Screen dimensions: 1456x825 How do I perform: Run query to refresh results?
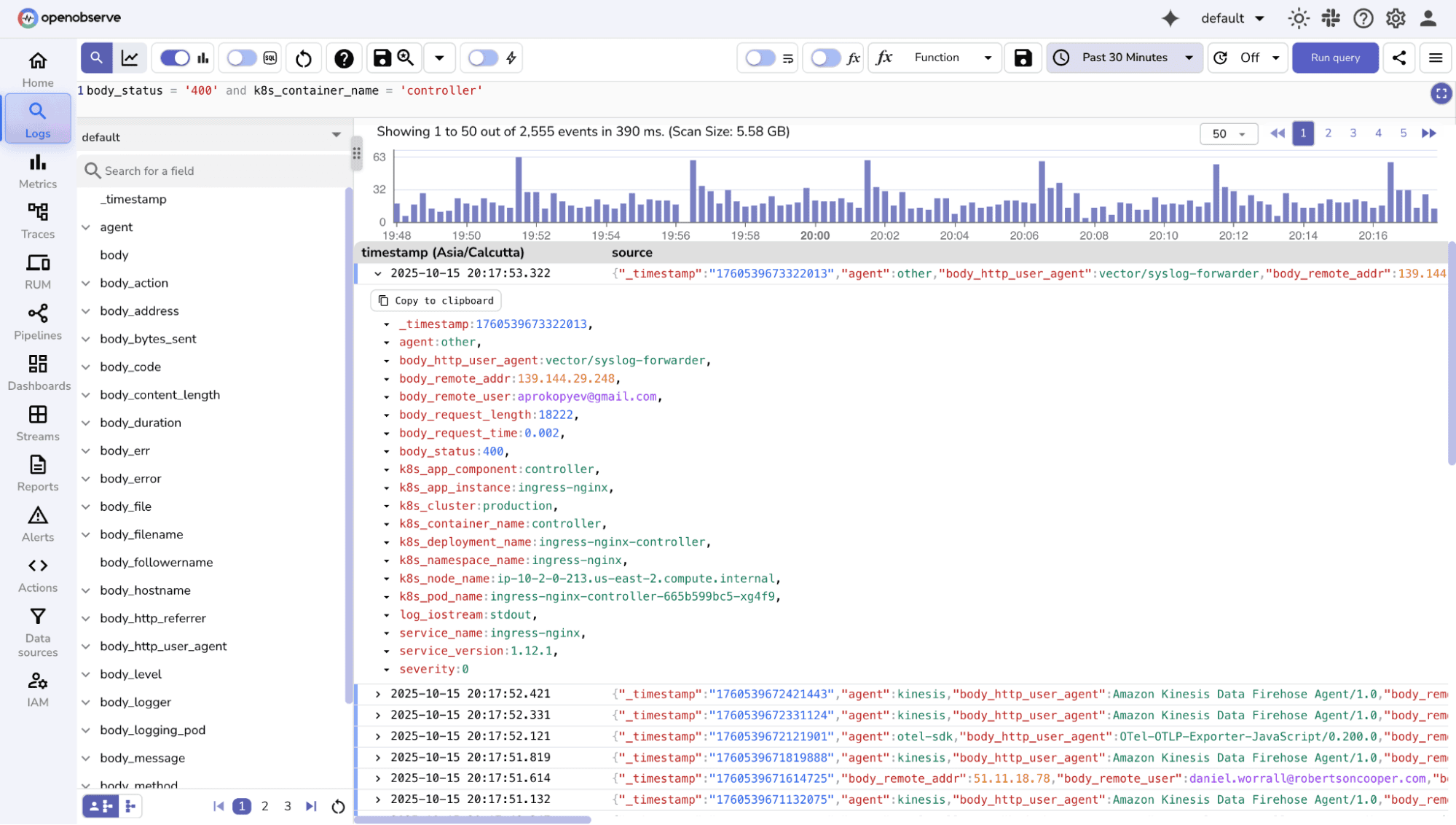[x=1334, y=57]
